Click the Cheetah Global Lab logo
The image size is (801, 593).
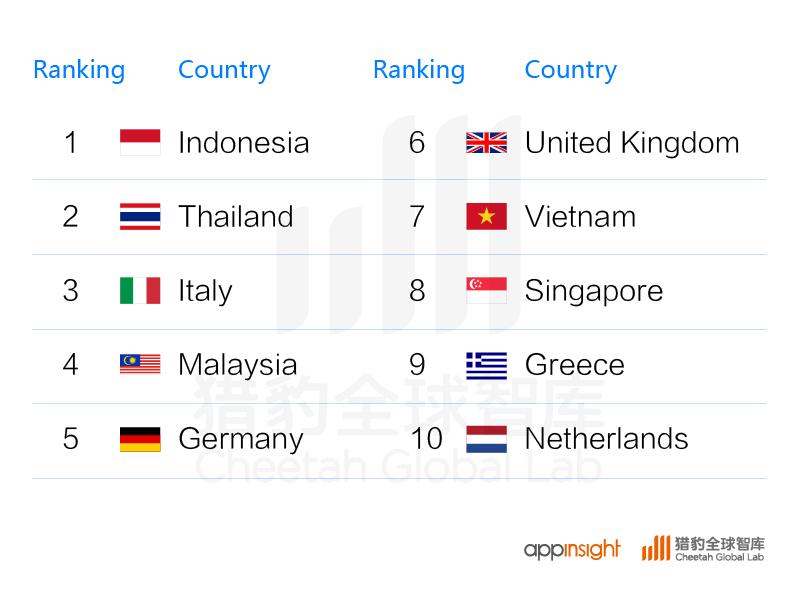click(703, 549)
